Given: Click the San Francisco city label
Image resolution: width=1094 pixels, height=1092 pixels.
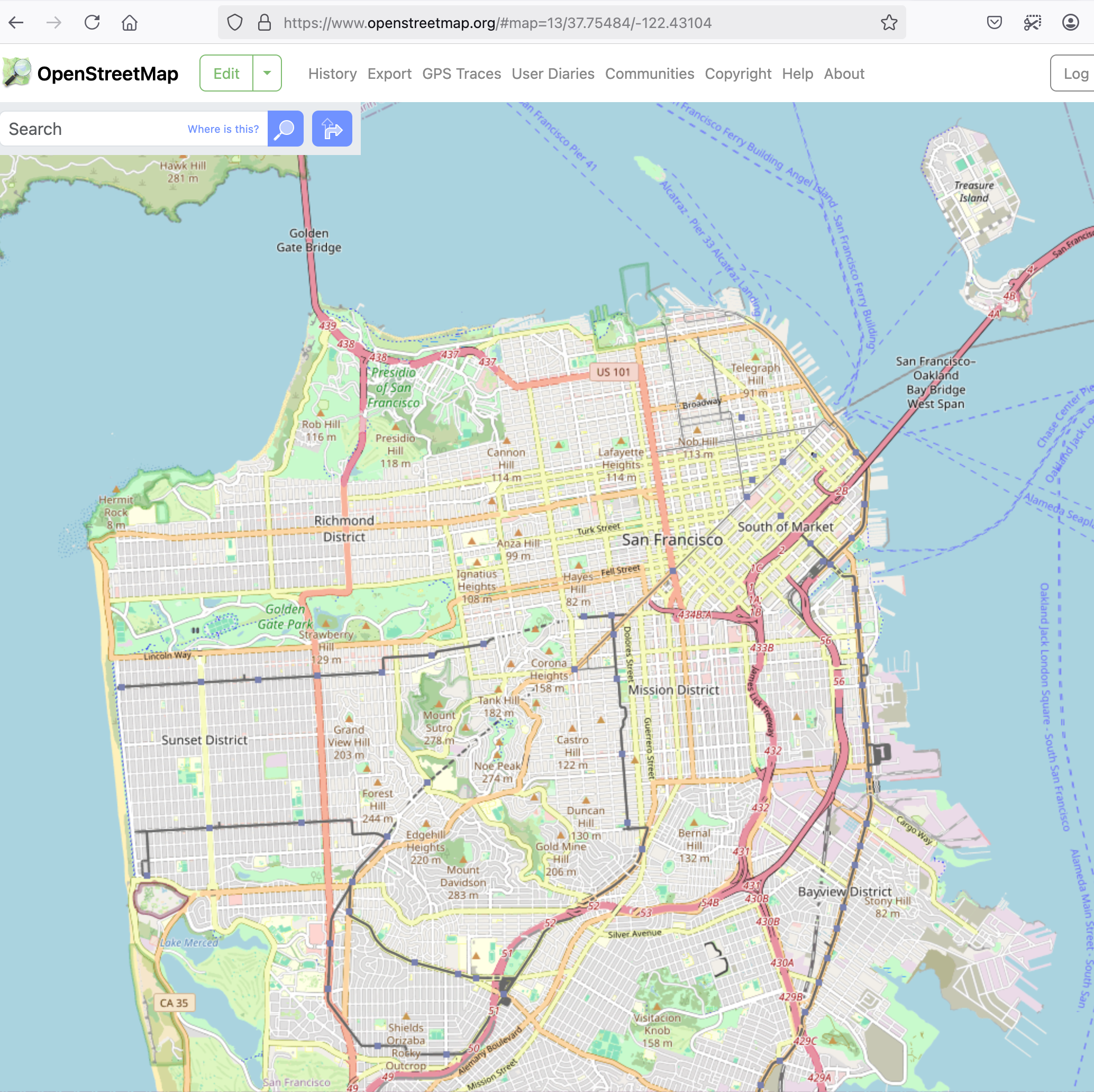Looking at the screenshot, I should coord(672,540).
